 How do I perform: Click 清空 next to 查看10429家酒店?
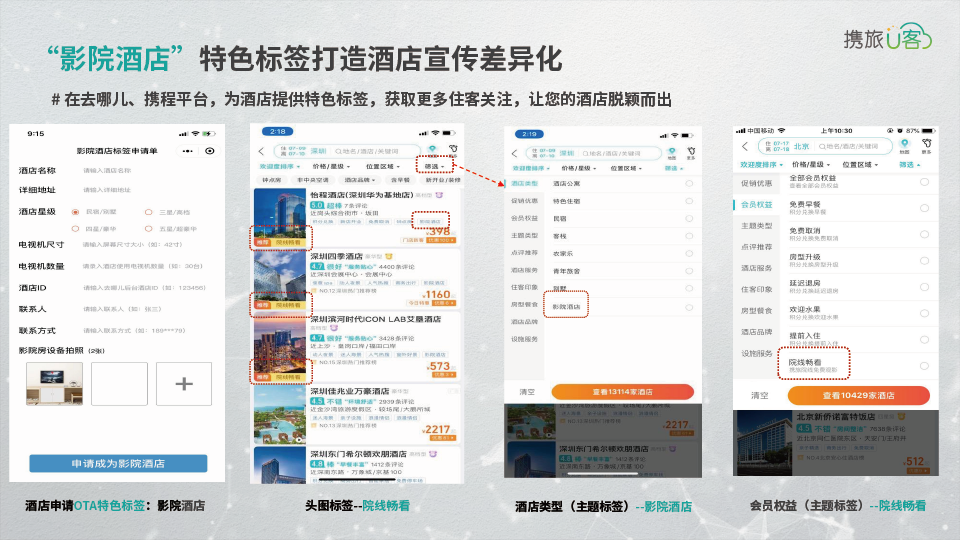[x=760, y=396]
